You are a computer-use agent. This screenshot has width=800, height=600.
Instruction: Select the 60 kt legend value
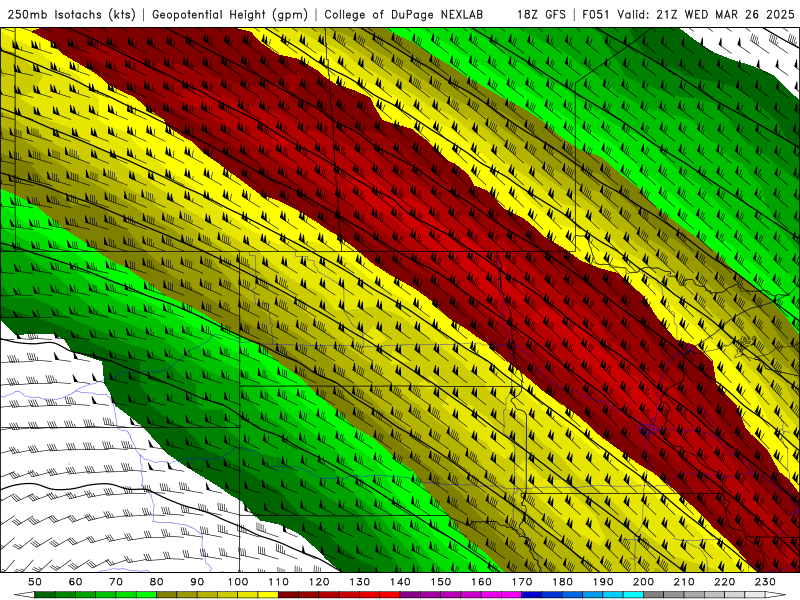click(x=75, y=582)
